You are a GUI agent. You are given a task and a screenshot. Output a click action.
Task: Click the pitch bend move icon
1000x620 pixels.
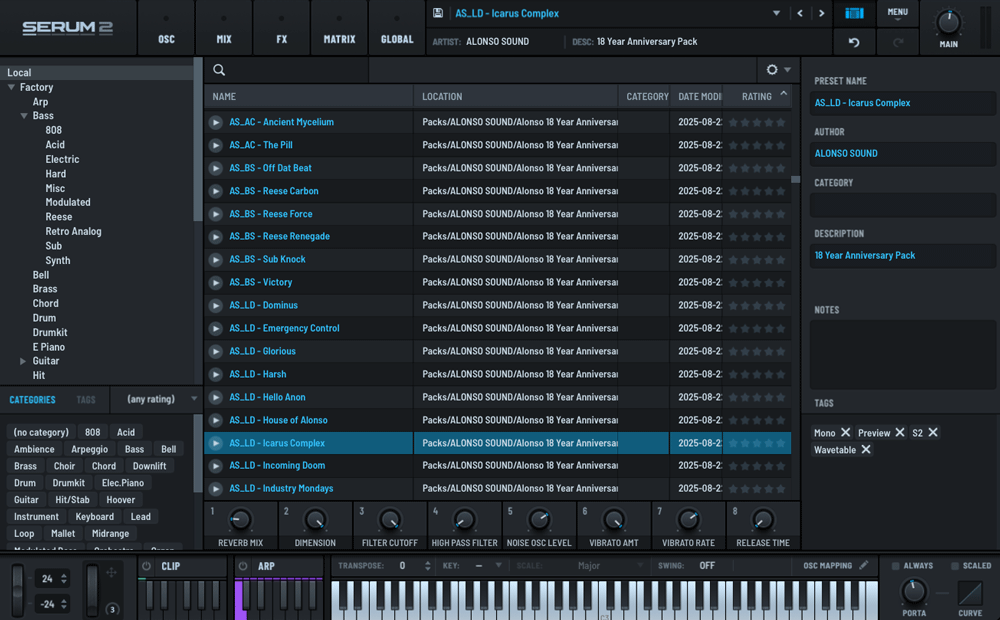click(111, 572)
